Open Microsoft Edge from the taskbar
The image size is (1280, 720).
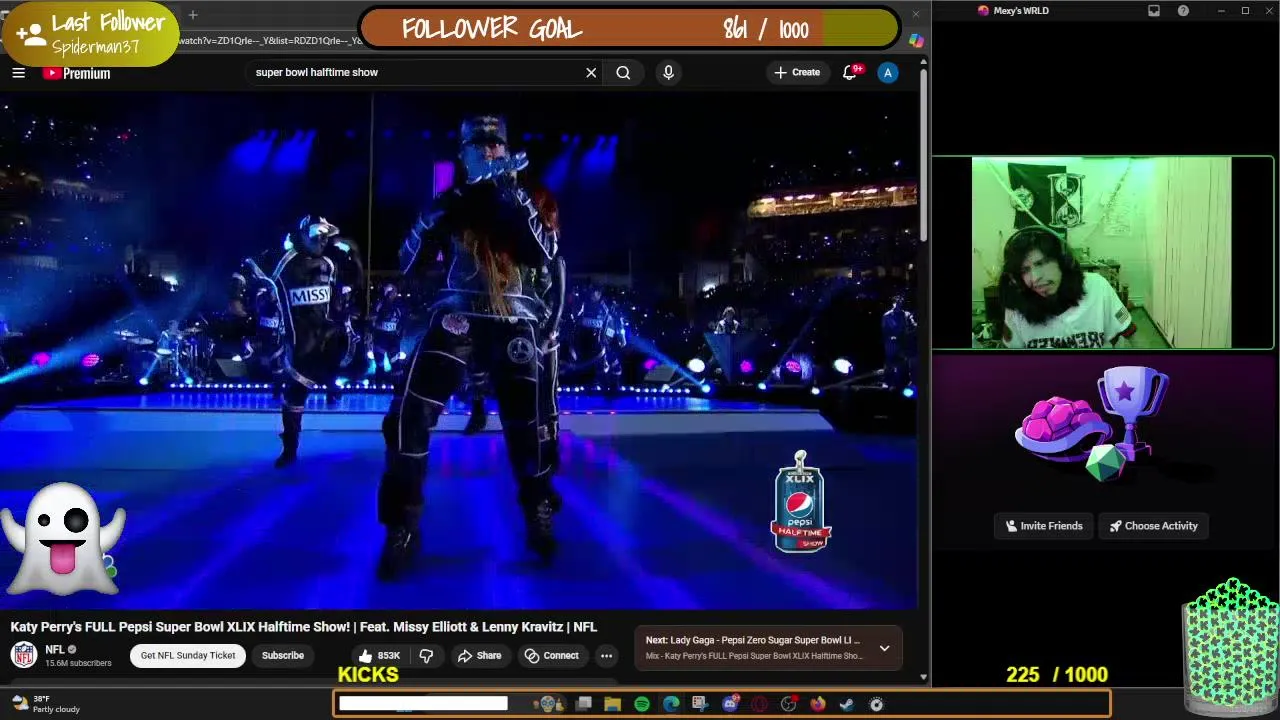tap(671, 704)
